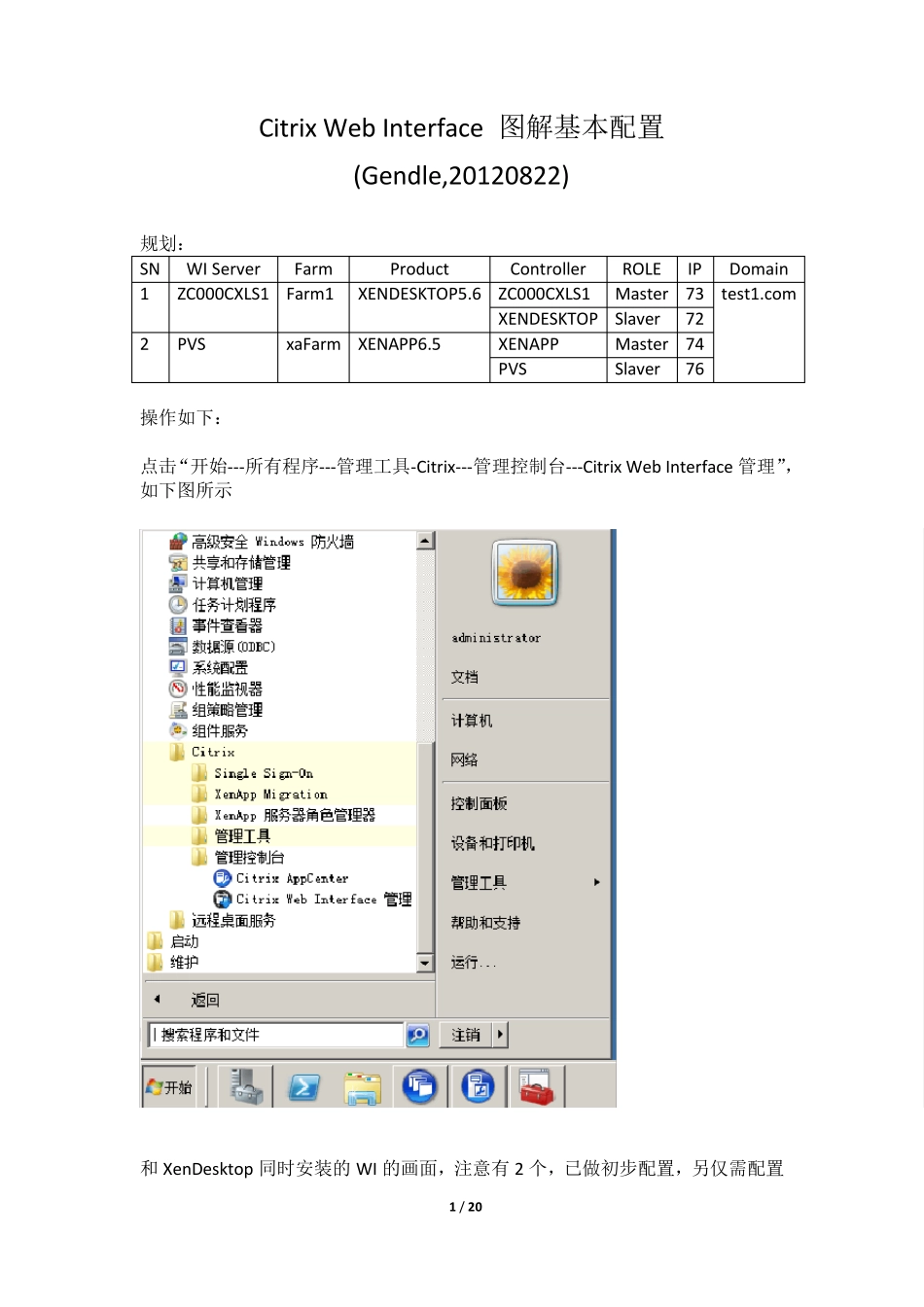The image size is (924, 1307).
Task: Open 共享和存储管理 icon
Action: 178,563
